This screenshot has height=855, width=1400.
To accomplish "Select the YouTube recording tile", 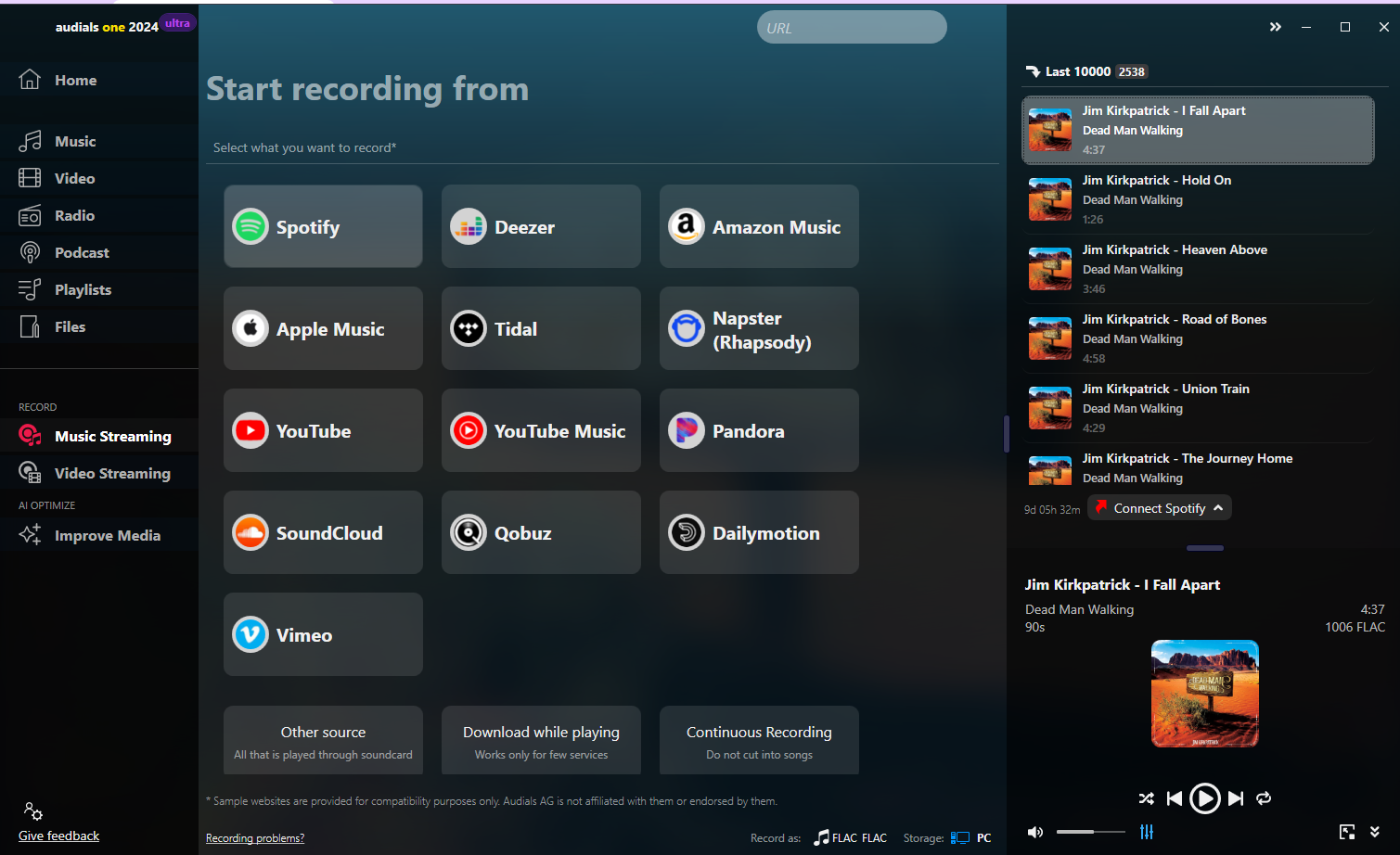I will 323,430.
